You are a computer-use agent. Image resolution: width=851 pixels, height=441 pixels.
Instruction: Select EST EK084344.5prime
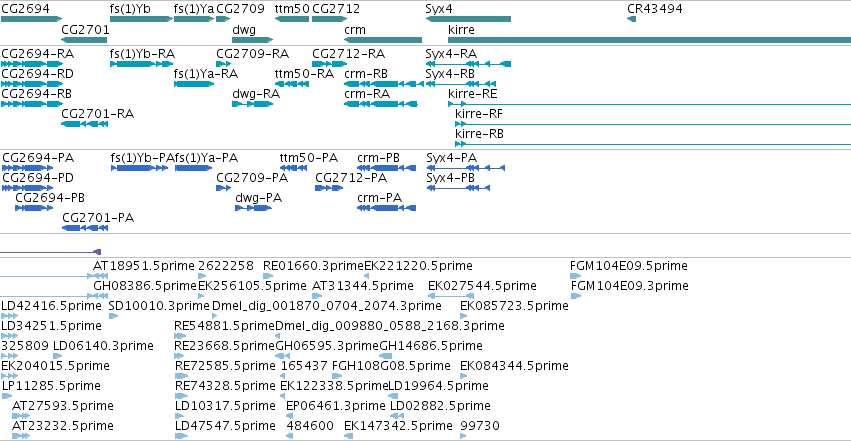514,366
